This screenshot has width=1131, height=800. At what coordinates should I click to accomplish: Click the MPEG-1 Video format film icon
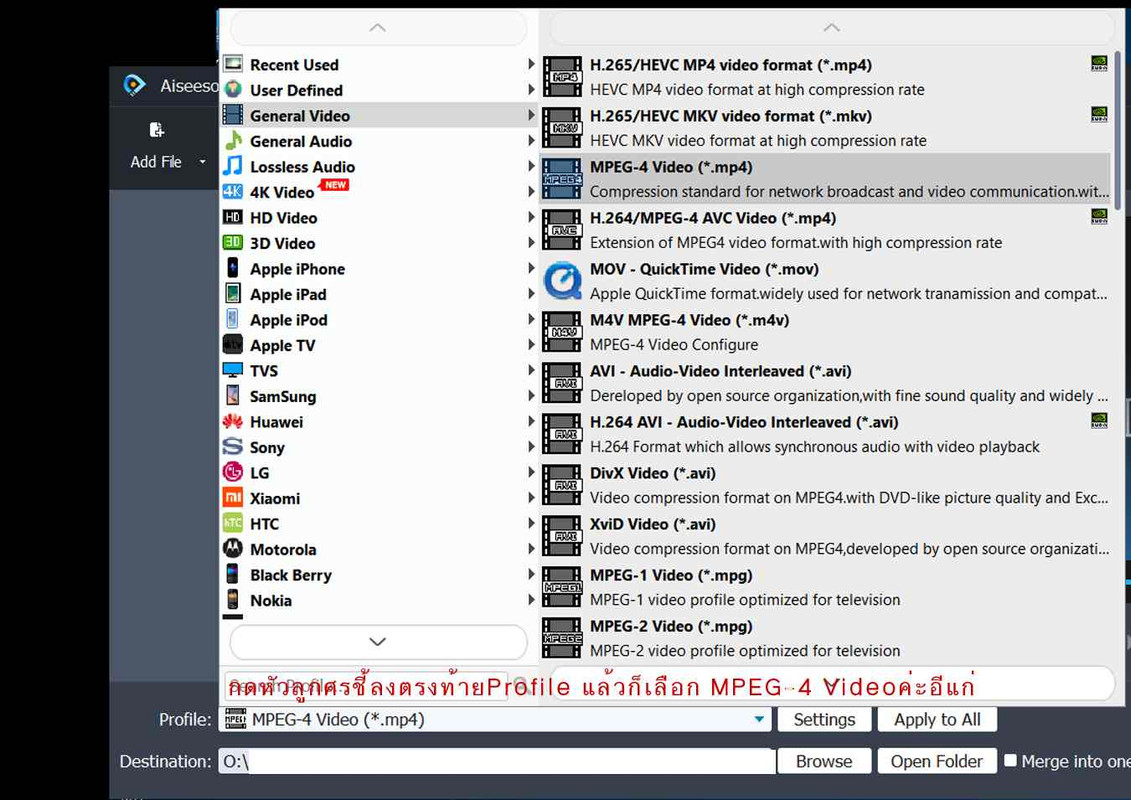pyautogui.click(x=563, y=587)
